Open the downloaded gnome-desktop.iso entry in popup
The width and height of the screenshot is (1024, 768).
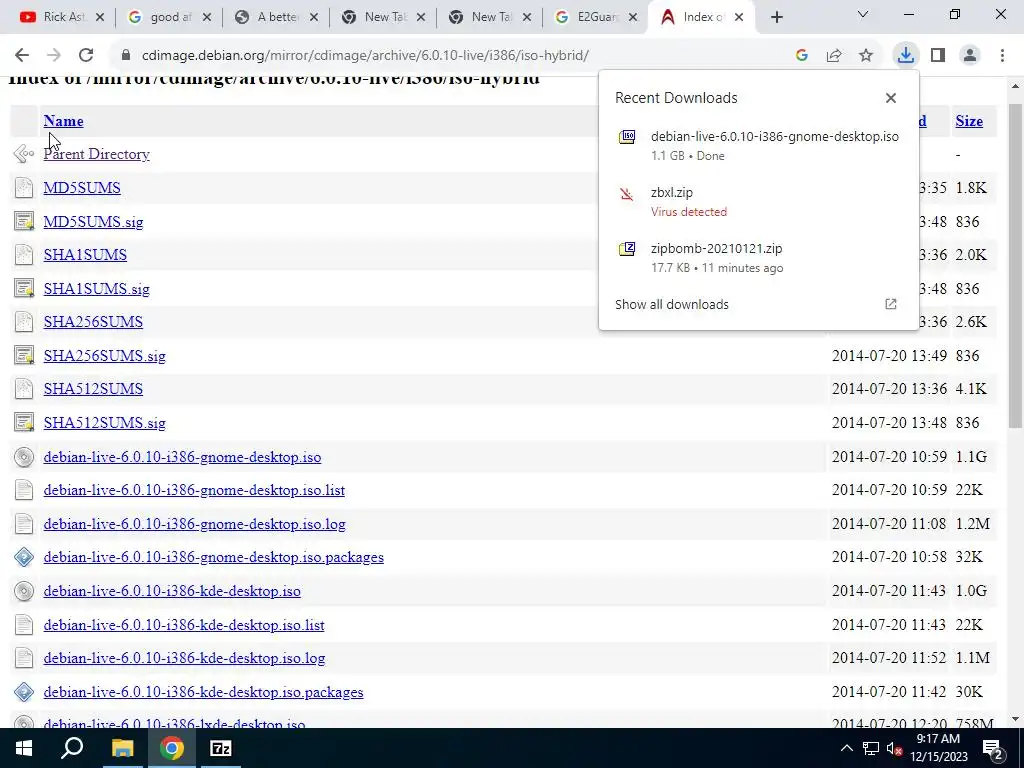758,146
